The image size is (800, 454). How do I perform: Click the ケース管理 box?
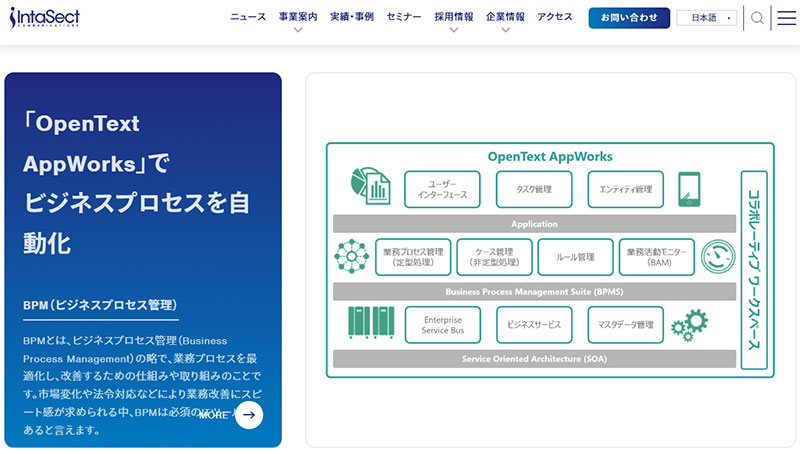pos(494,257)
